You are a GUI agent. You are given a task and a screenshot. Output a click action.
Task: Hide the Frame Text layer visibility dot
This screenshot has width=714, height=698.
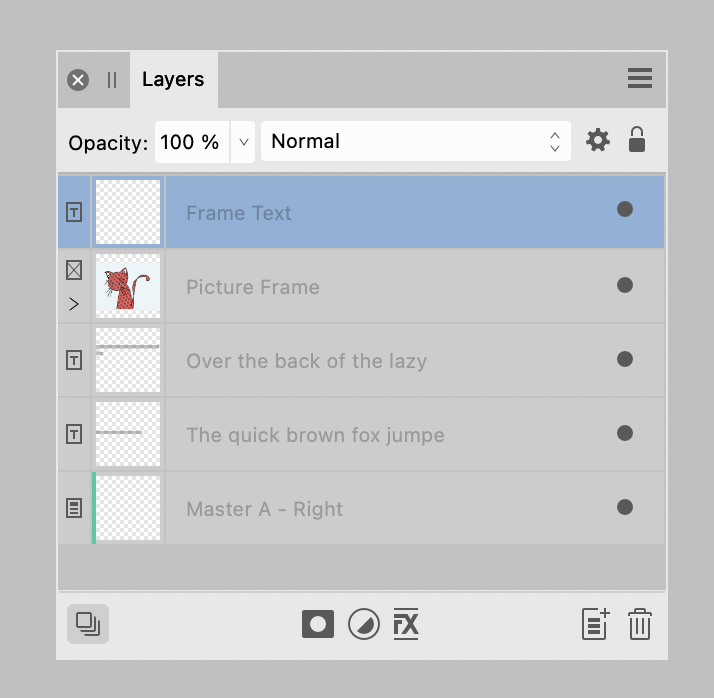(x=625, y=209)
